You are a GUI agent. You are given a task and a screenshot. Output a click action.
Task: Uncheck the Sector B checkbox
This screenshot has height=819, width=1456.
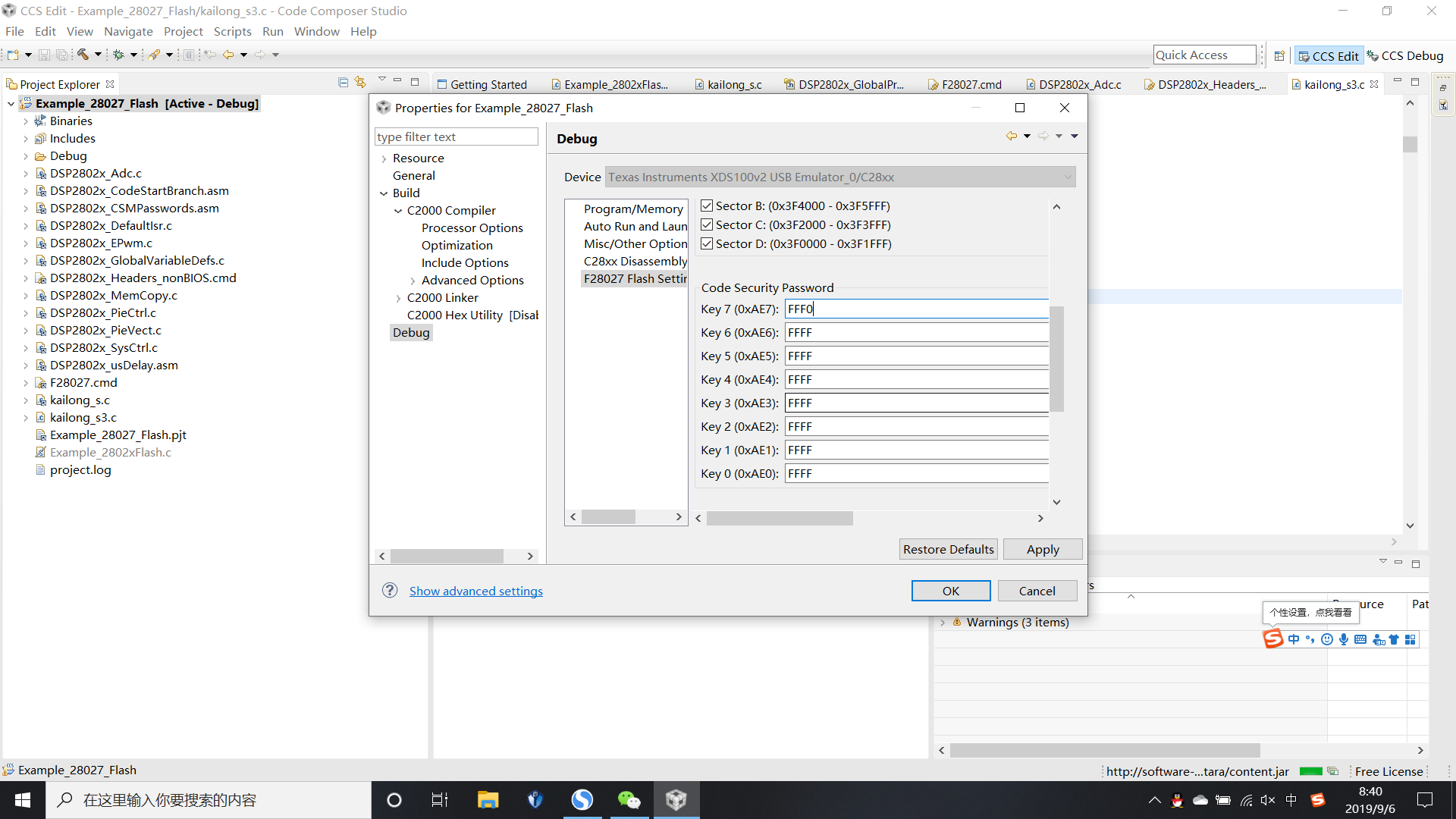pos(707,206)
